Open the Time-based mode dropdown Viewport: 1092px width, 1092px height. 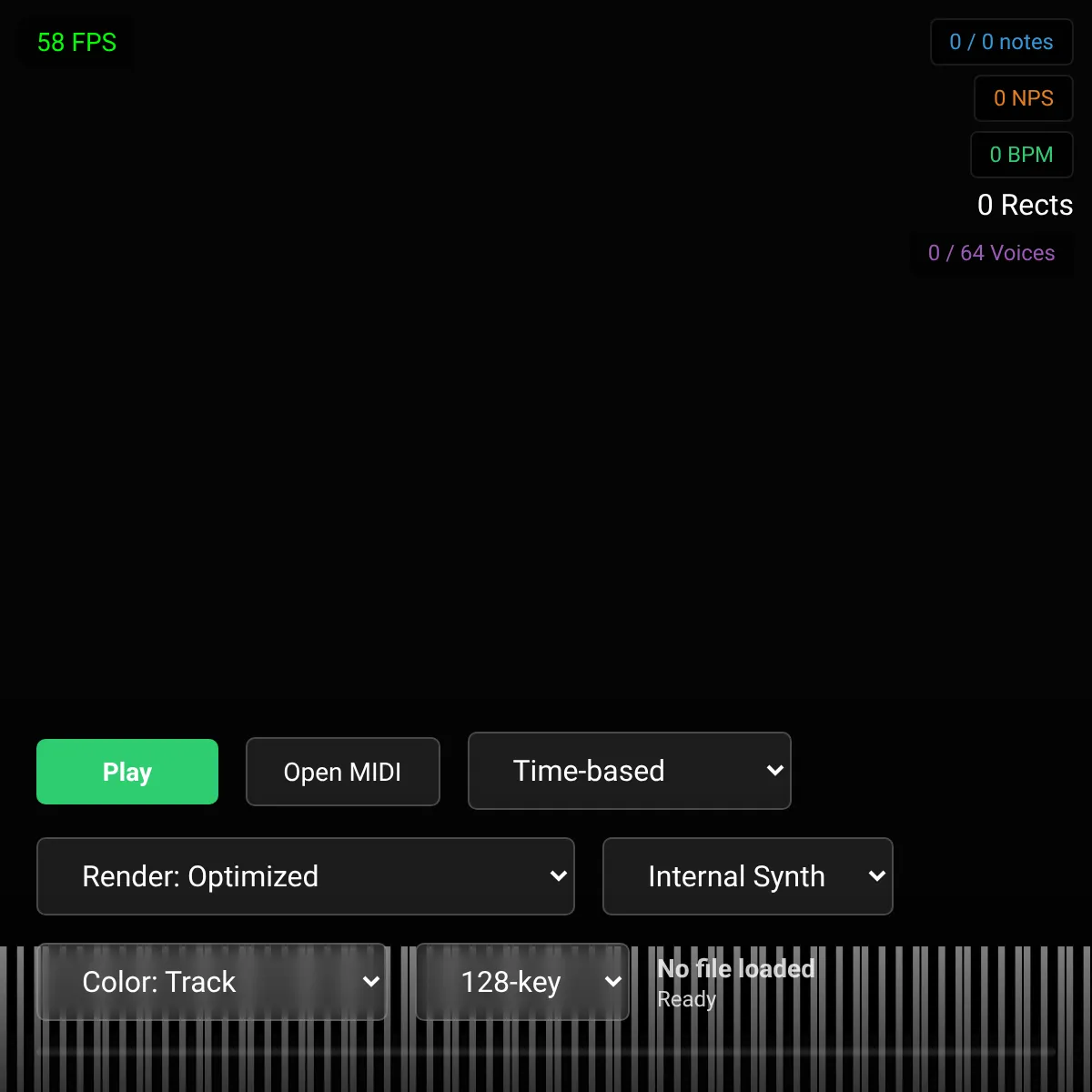coord(628,771)
